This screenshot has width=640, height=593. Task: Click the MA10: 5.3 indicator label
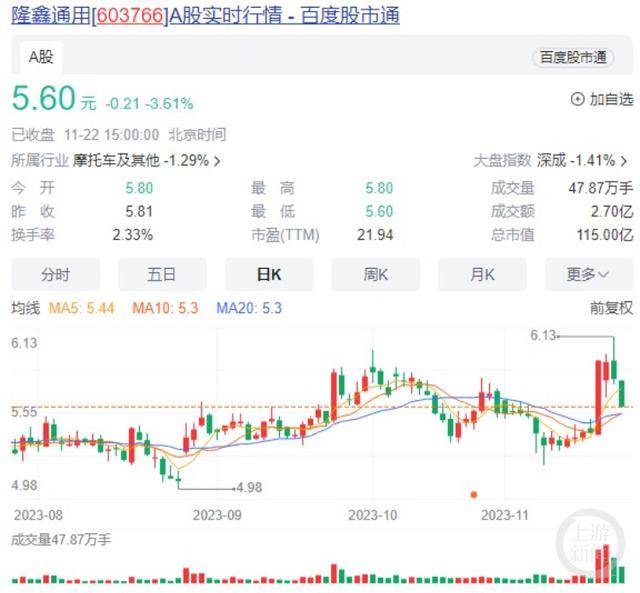coord(165,308)
